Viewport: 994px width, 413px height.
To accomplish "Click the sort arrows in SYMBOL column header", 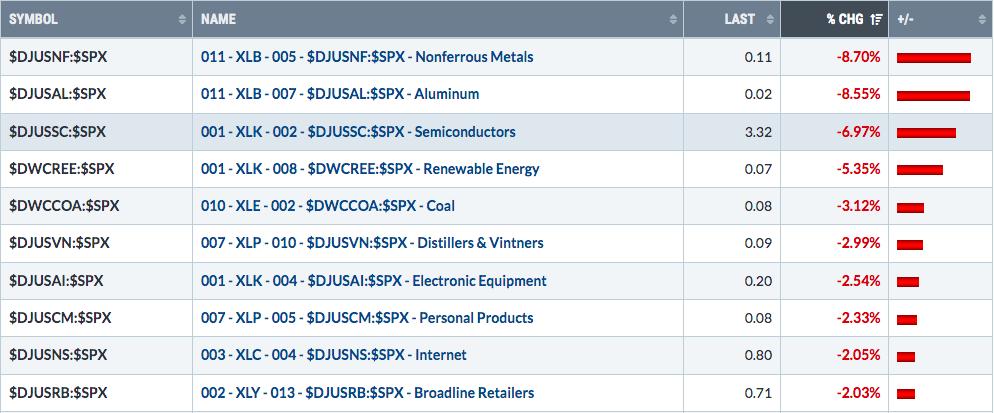I will pyautogui.click(x=183, y=20).
